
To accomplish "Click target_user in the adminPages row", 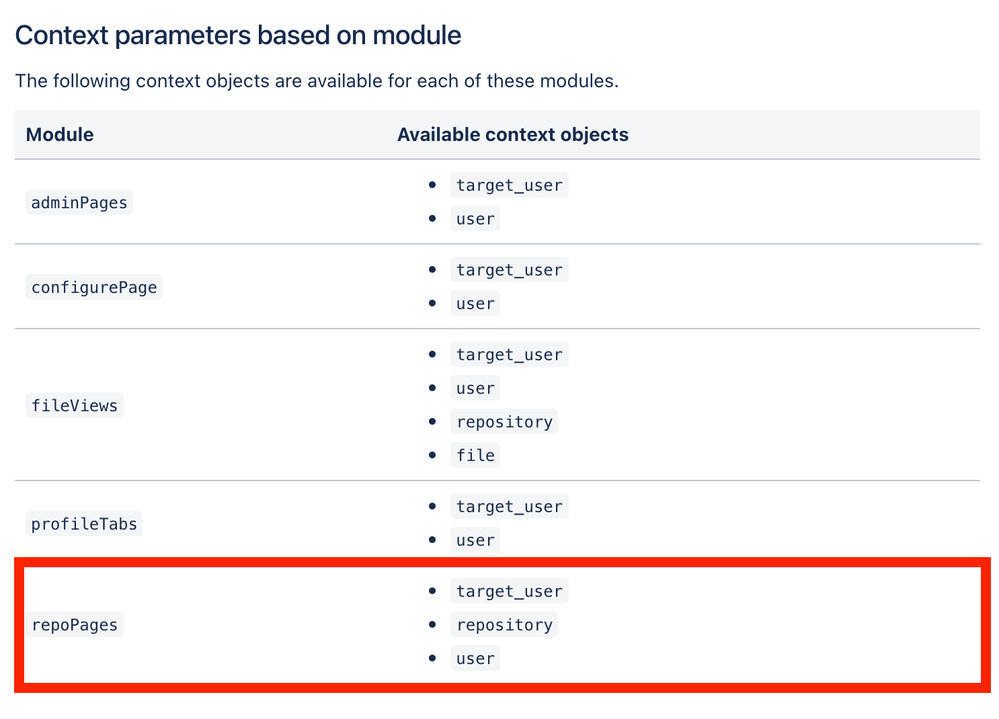I will pyautogui.click(x=509, y=185).
